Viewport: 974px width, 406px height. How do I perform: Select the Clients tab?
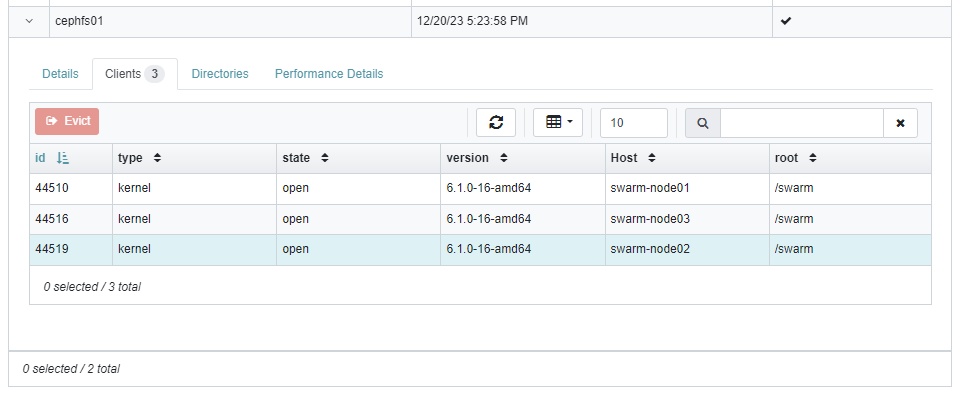[x=134, y=74]
